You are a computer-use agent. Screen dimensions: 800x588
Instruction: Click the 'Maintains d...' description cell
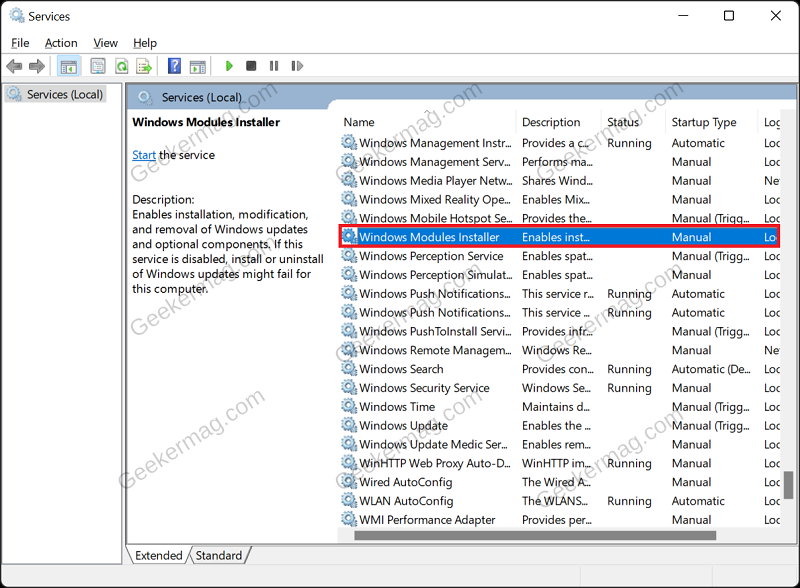[x=556, y=407]
